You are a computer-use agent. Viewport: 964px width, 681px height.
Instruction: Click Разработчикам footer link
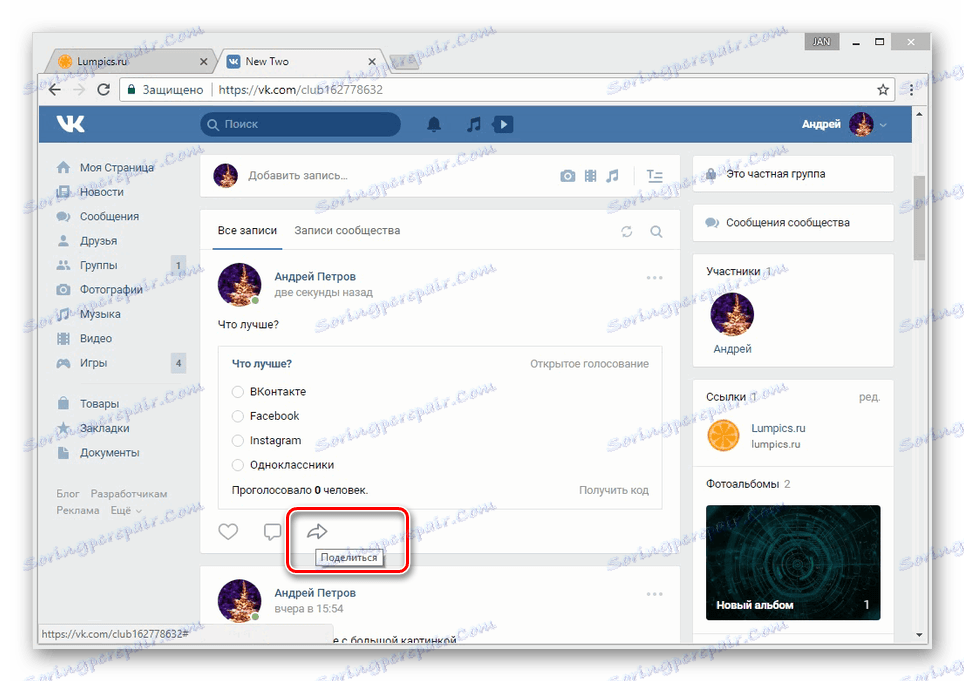pyautogui.click(x=128, y=494)
